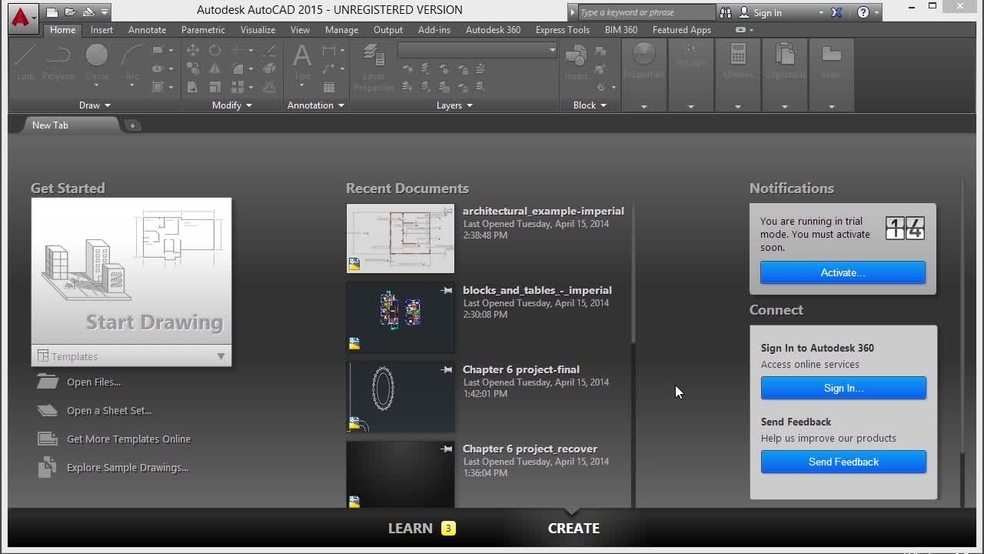Click the Move tool in Modify panel
Viewport: 984px width, 554px height.
point(193,50)
